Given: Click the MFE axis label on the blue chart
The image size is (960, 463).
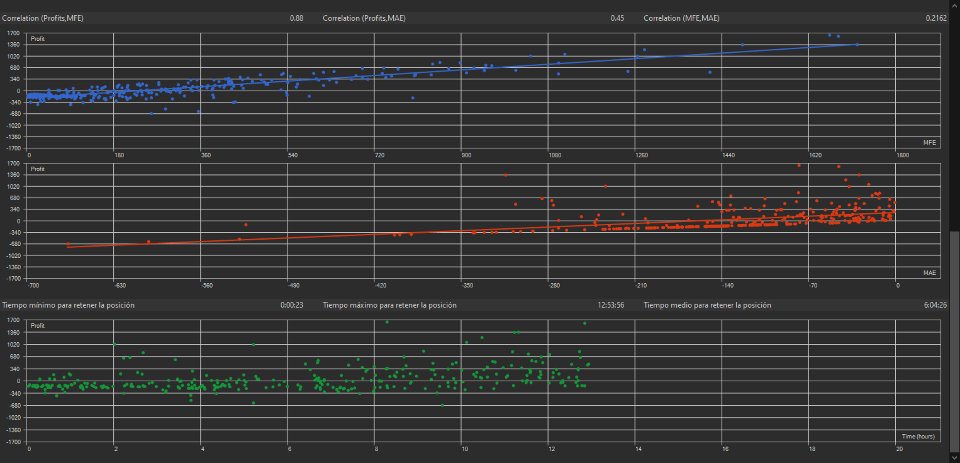Looking at the screenshot, I should tap(929, 143).
